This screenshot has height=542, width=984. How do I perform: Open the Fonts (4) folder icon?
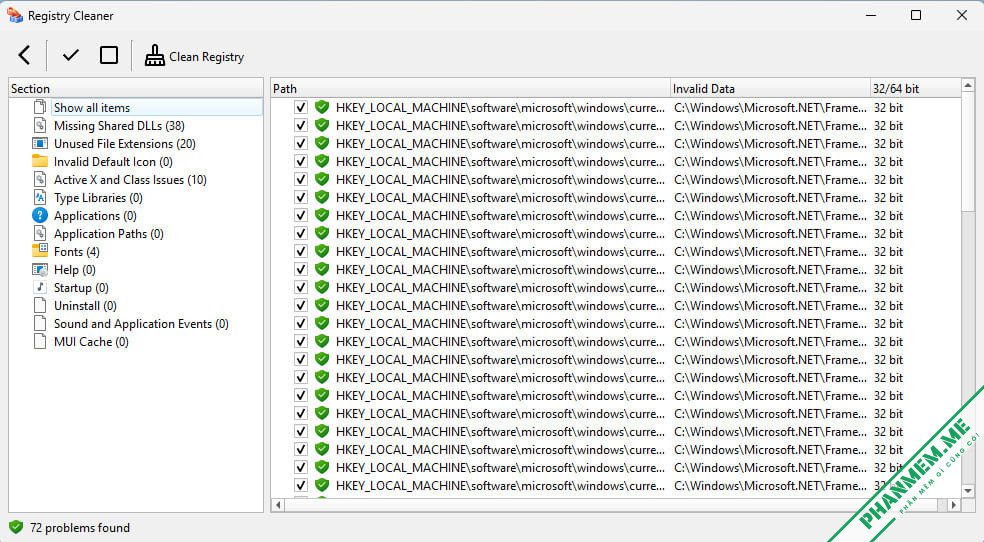40,251
